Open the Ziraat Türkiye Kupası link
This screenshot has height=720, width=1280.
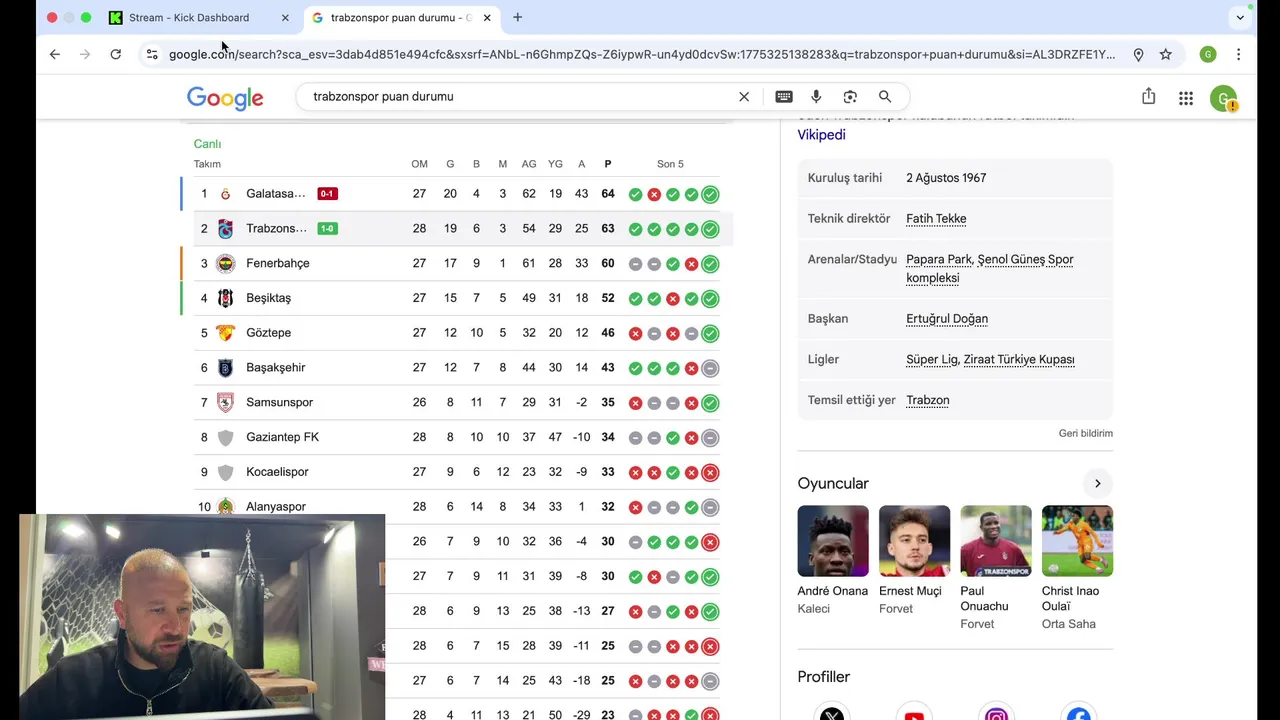tap(1019, 360)
